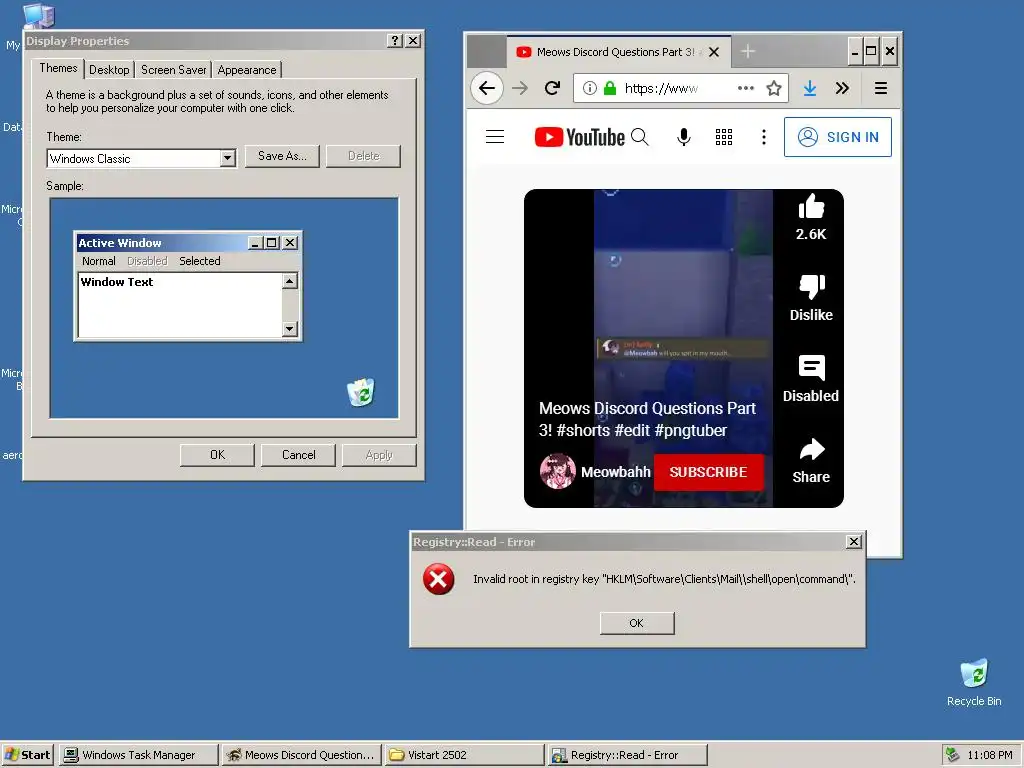Click the comments Disabled icon

[x=812, y=368]
